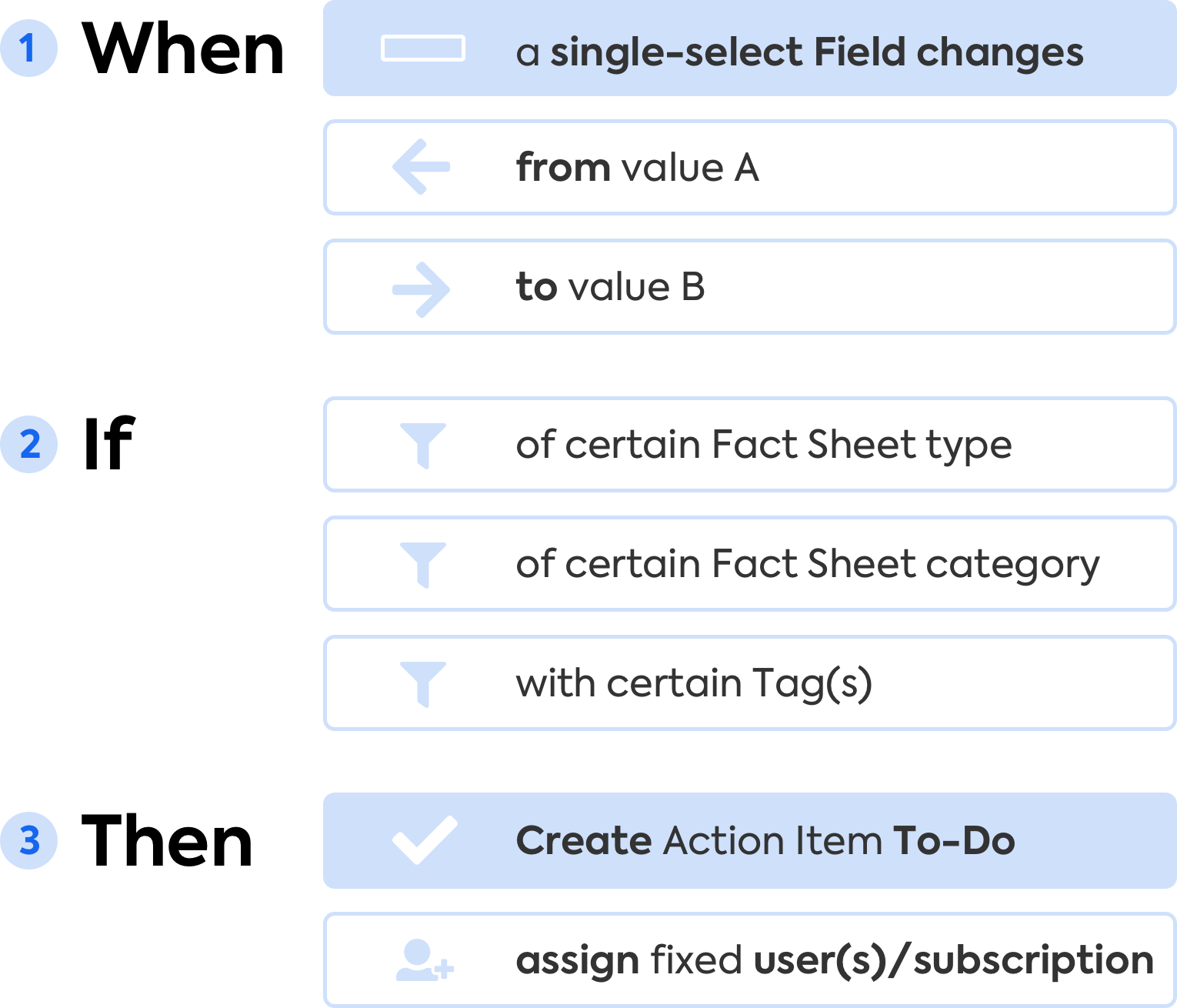Click the 'Then' step heading

(167, 840)
